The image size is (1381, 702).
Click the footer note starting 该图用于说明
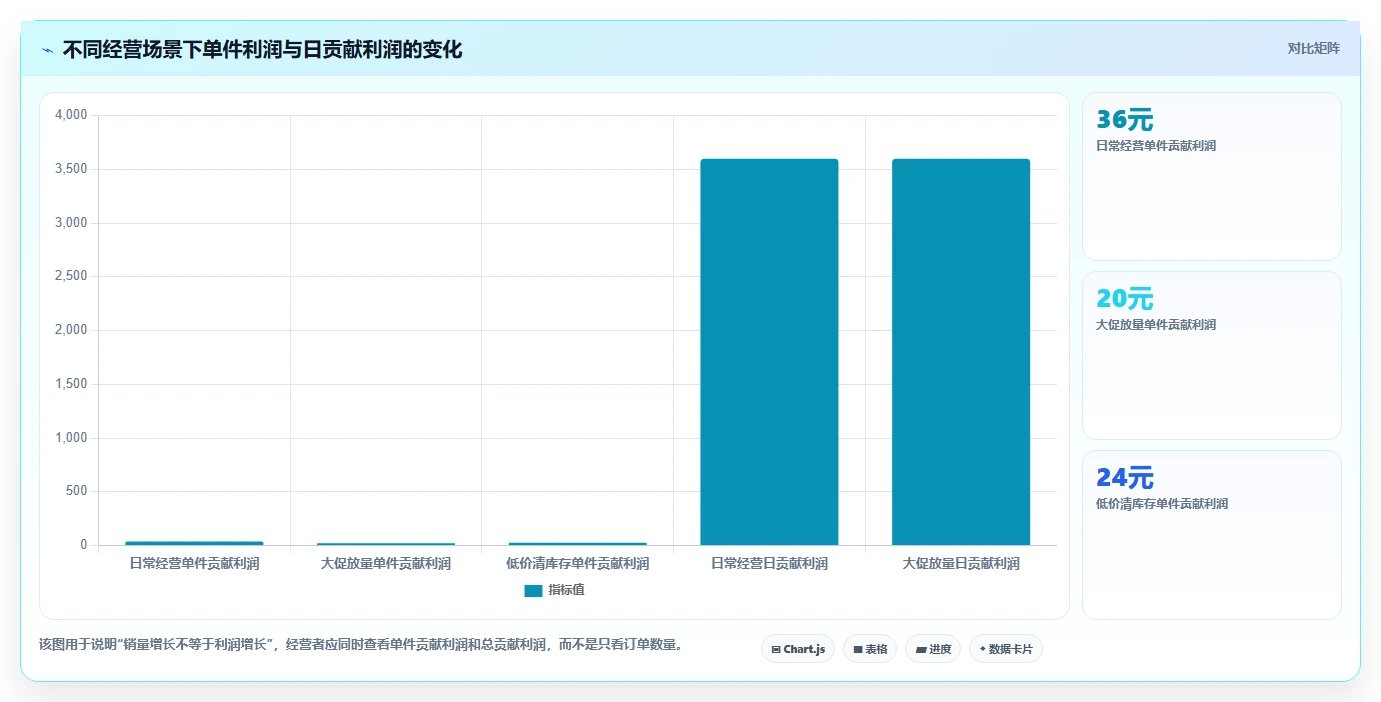click(363, 644)
